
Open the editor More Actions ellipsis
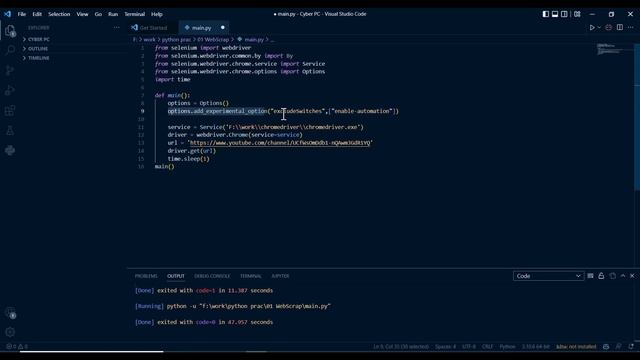click(x=631, y=27)
